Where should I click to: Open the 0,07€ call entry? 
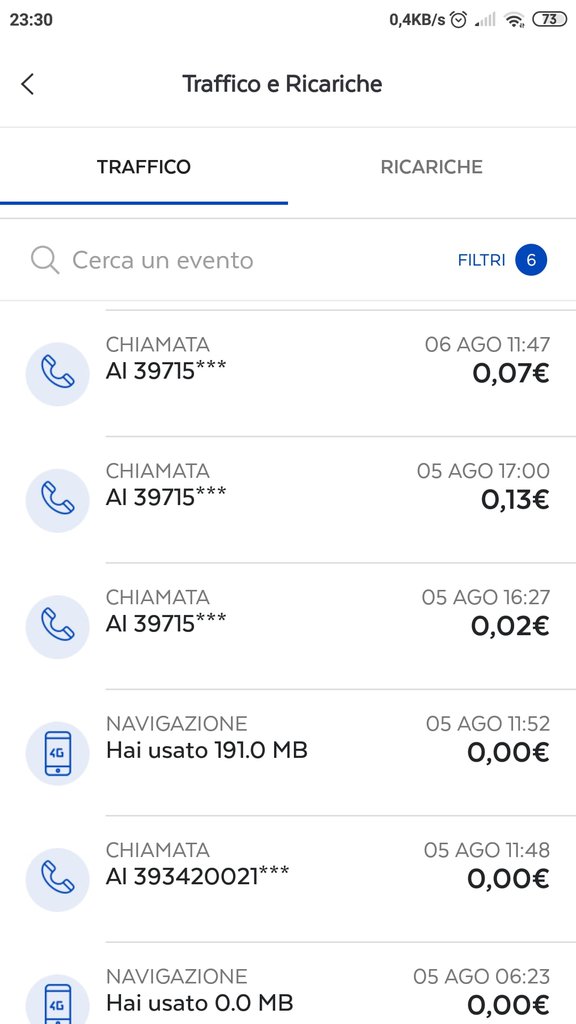click(288, 374)
